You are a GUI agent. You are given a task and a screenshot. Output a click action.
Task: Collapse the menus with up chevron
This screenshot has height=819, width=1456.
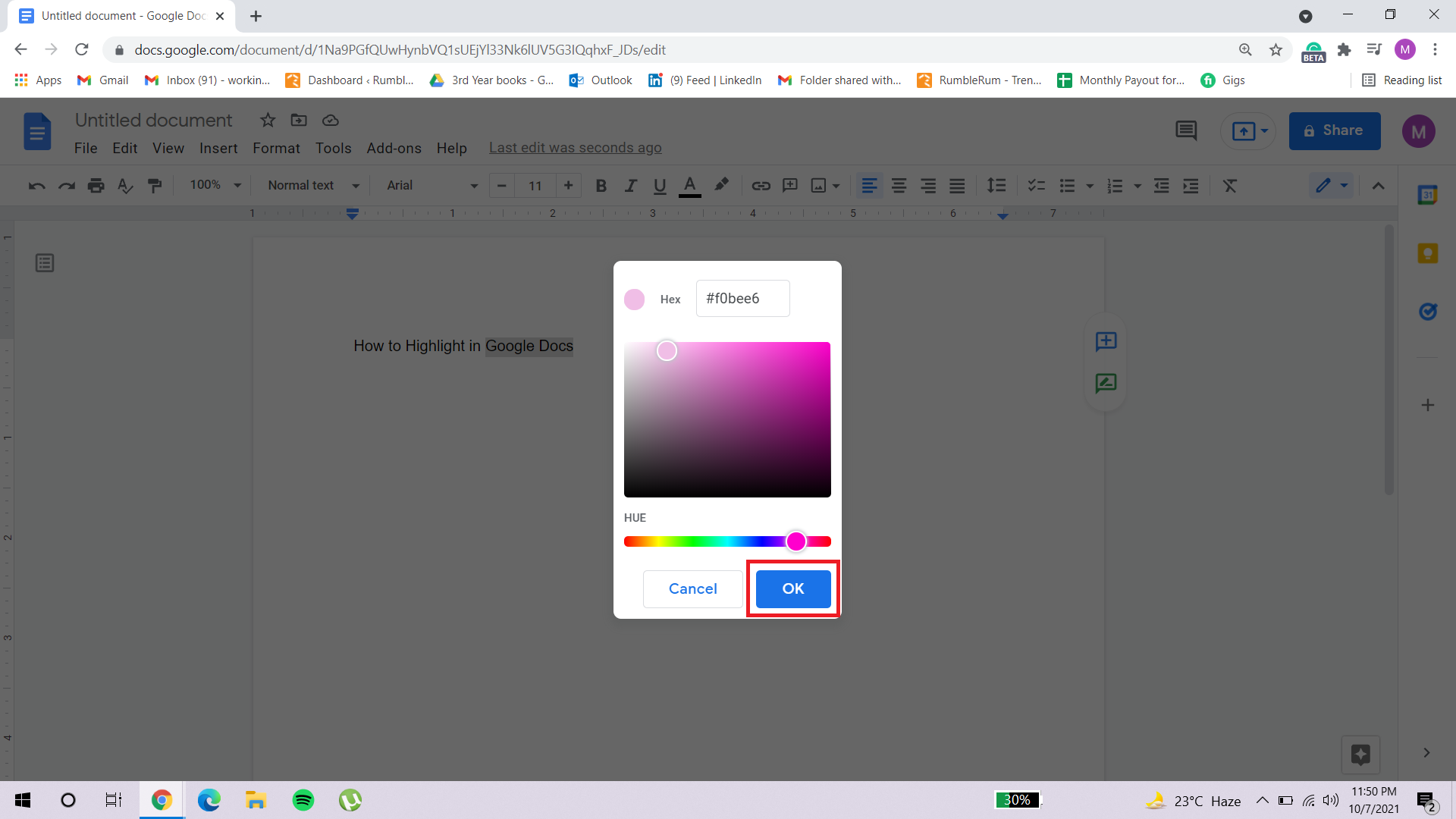[1379, 186]
